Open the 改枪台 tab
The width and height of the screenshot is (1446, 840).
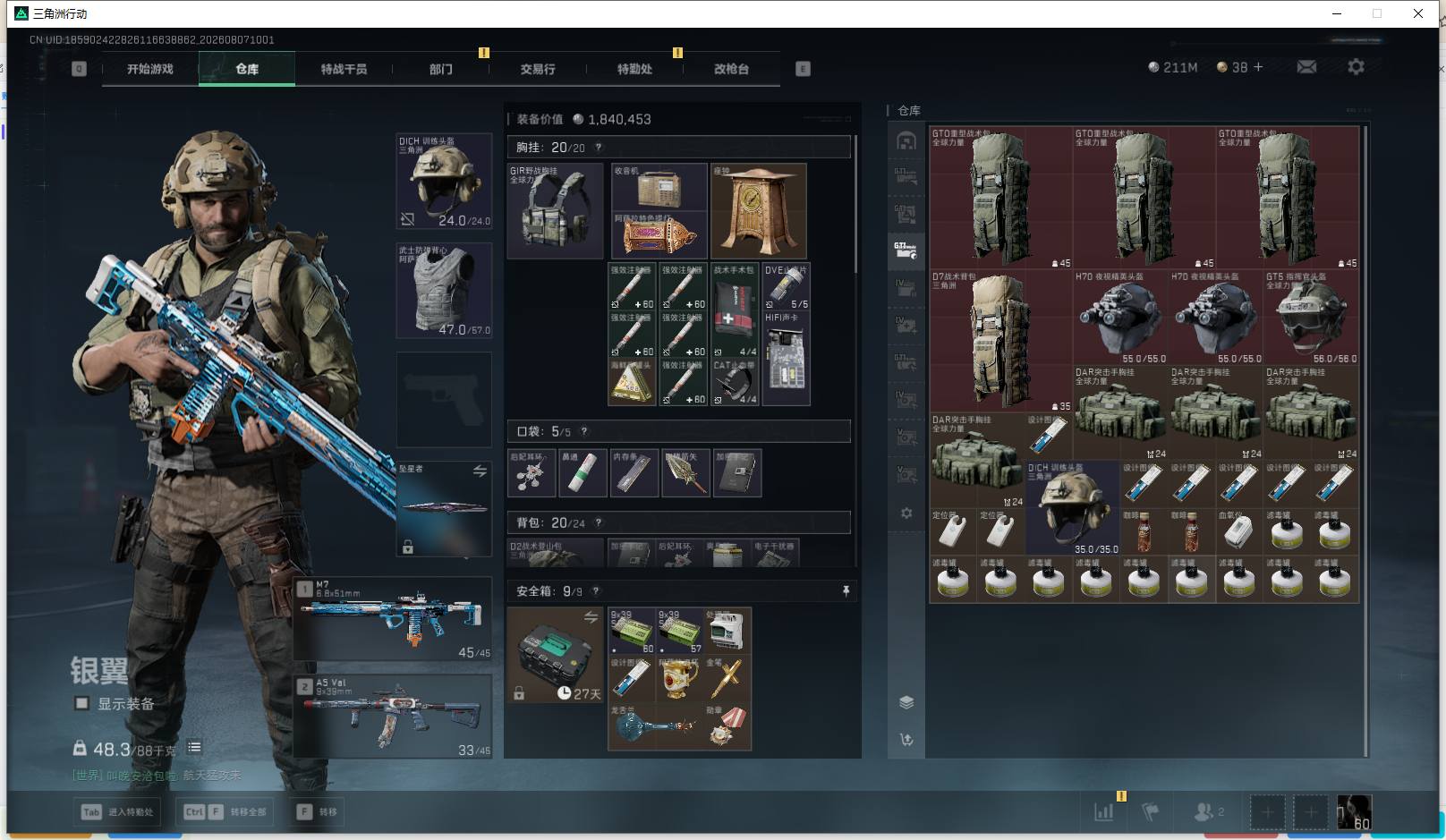[731, 69]
